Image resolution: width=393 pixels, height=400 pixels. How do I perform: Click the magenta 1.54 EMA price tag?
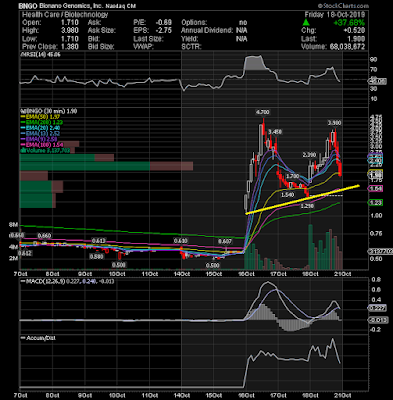click(x=375, y=189)
